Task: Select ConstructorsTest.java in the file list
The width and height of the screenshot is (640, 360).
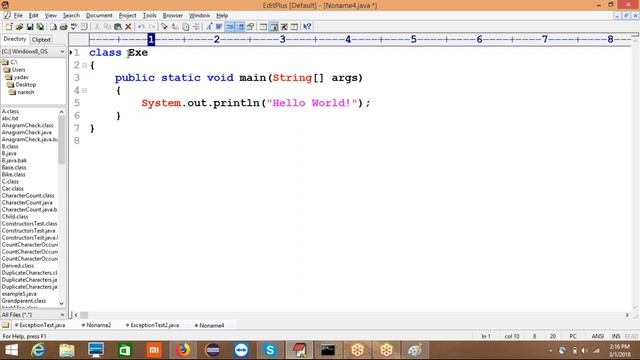Action: [x=28, y=231]
